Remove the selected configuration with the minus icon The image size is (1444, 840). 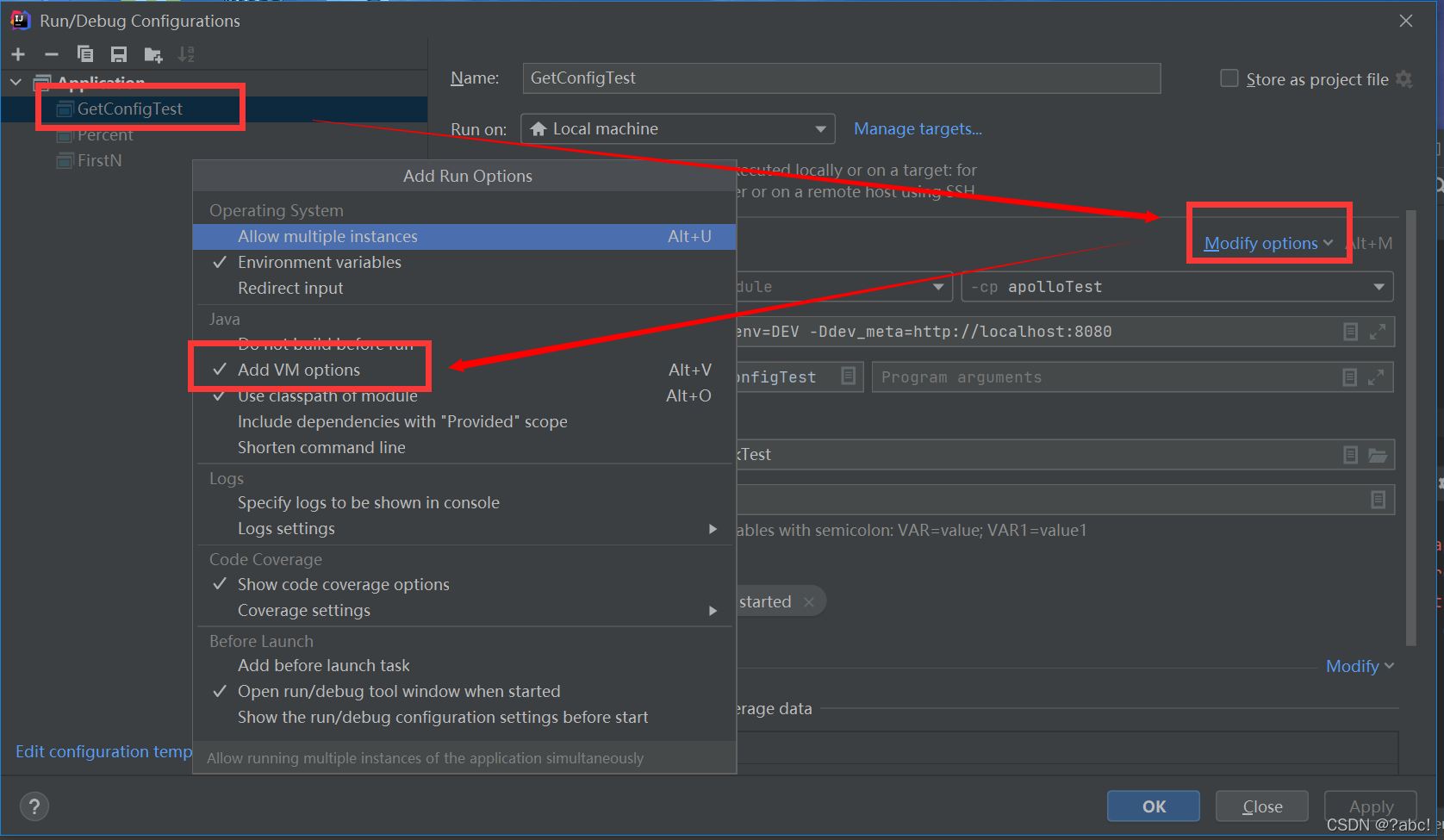pos(52,54)
